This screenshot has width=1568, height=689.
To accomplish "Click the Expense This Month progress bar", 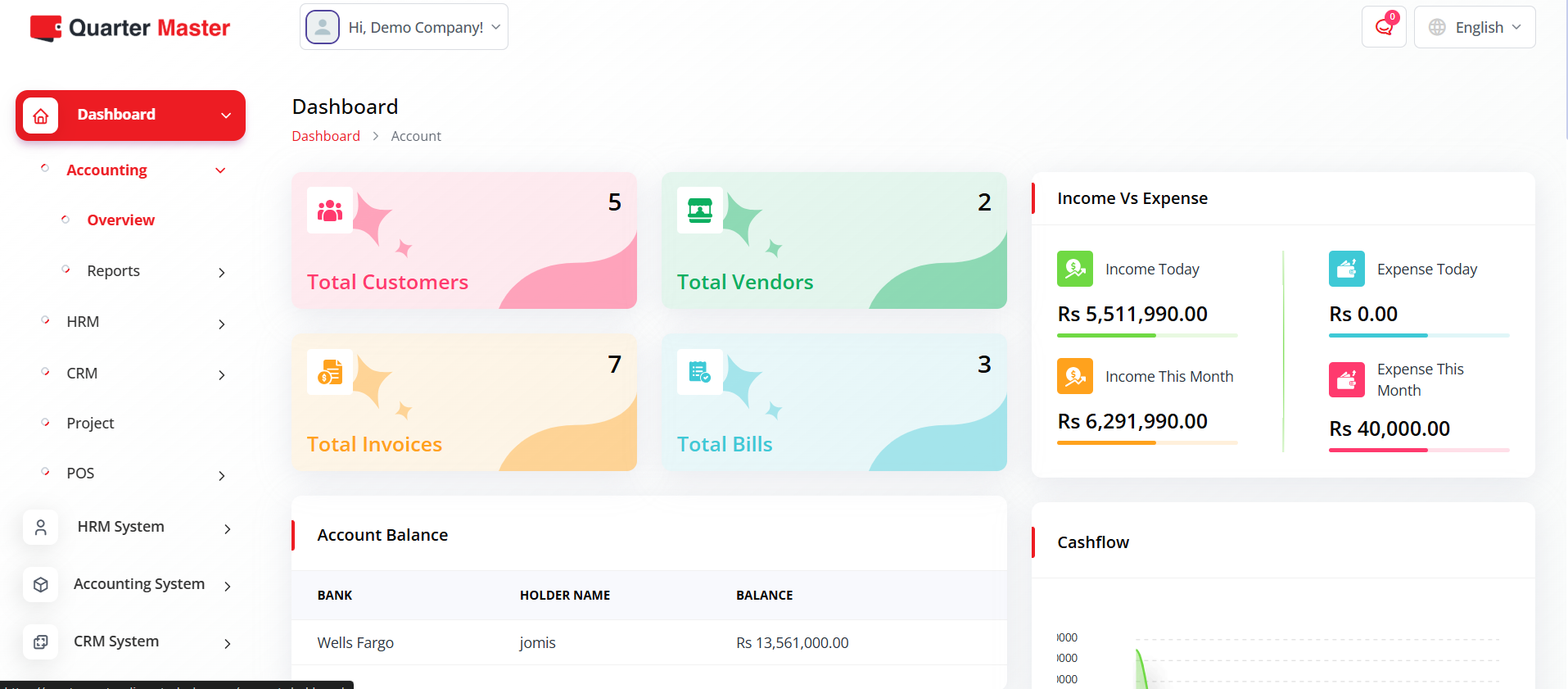I will [1419, 450].
